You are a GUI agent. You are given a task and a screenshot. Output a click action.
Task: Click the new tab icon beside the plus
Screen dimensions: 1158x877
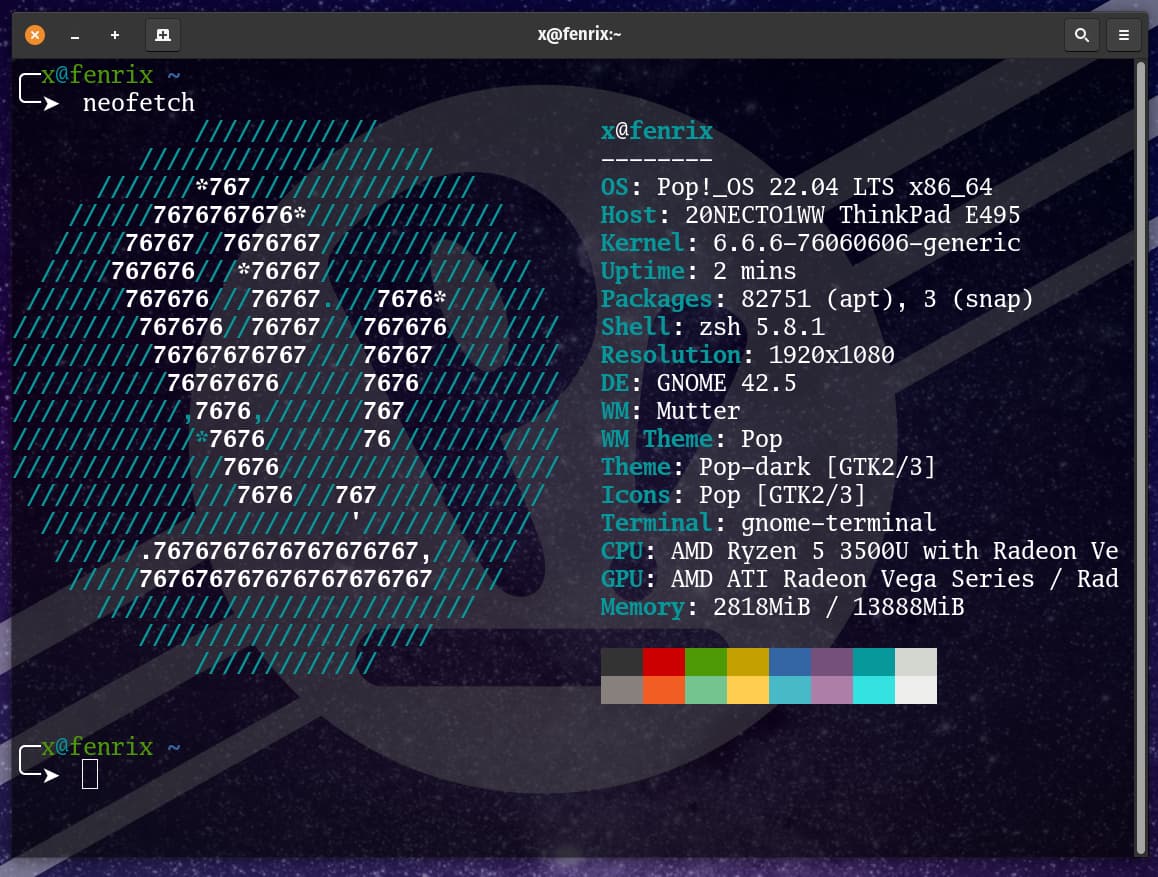pyautogui.click(x=162, y=34)
